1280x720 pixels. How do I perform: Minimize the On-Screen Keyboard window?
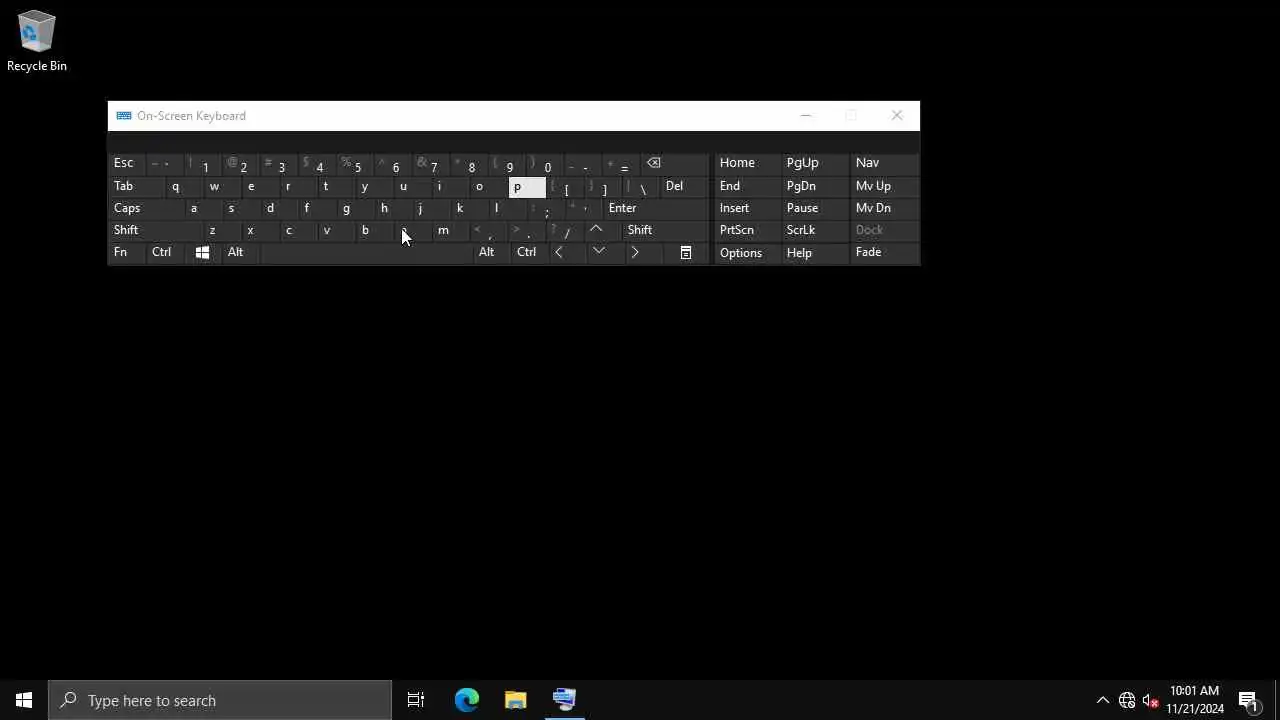806,116
